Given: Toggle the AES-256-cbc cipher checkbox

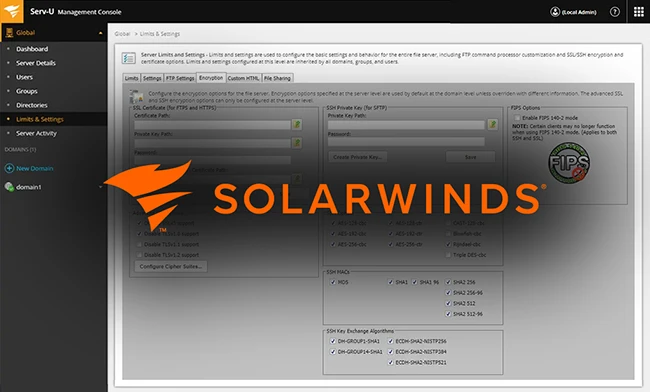Looking at the screenshot, I should [332, 244].
